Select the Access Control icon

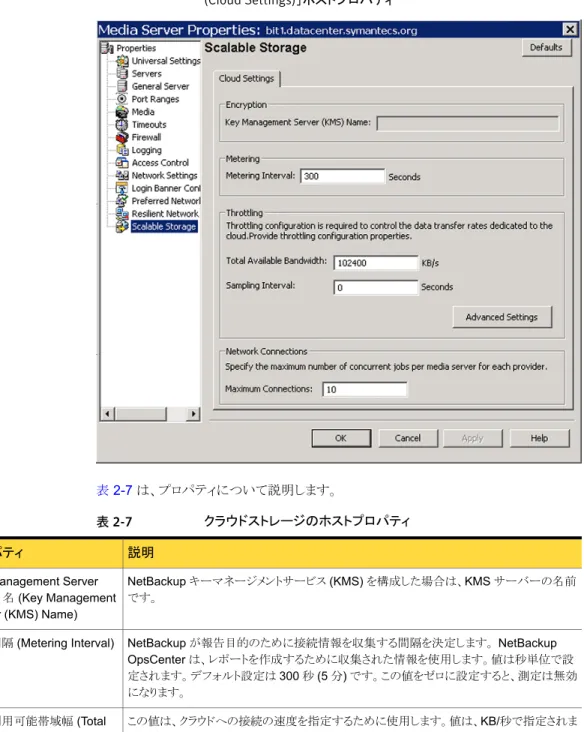tap(122, 162)
